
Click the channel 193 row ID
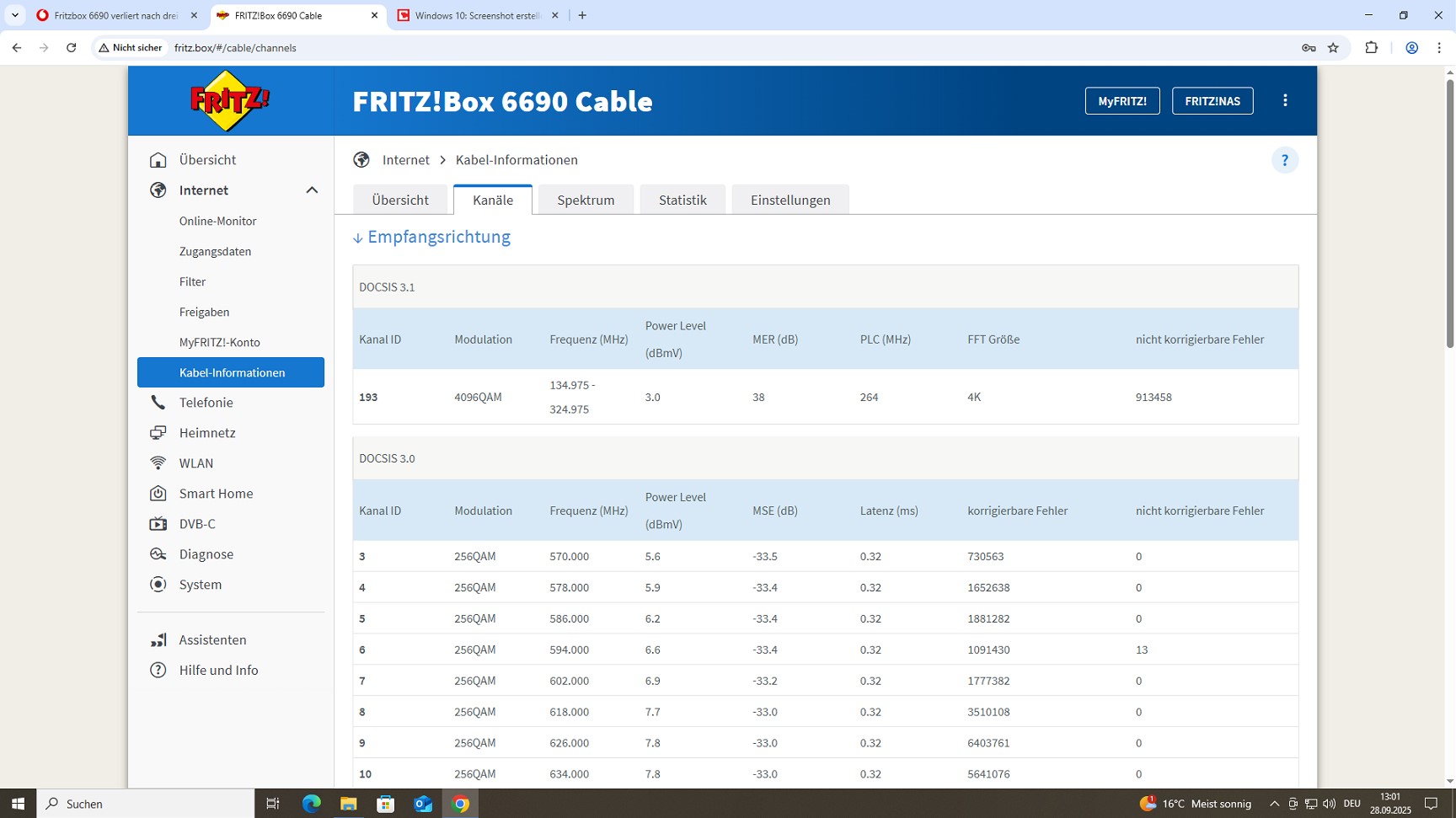pos(368,397)
